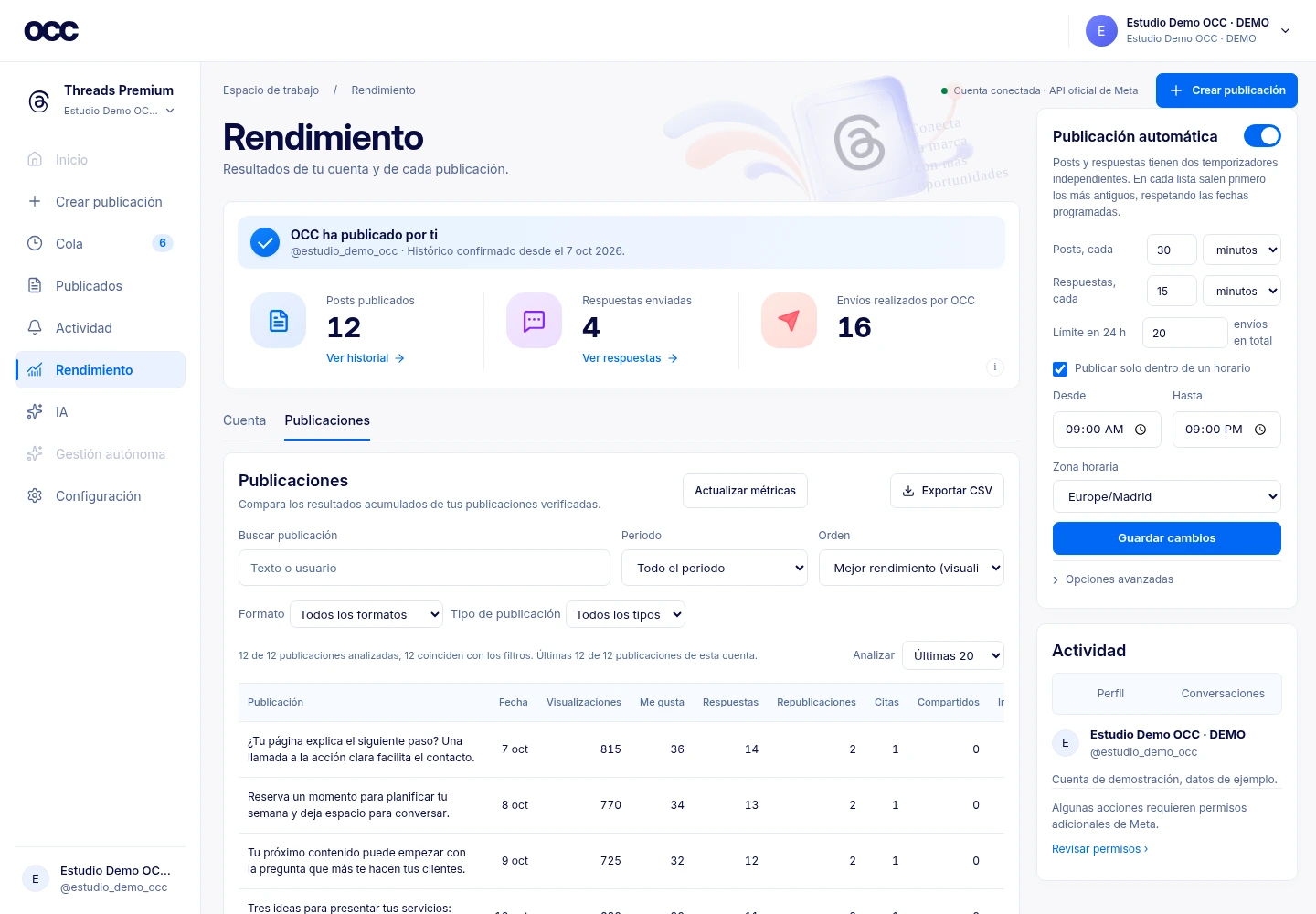Click the Rendimiento chart icon

point(35,369)
